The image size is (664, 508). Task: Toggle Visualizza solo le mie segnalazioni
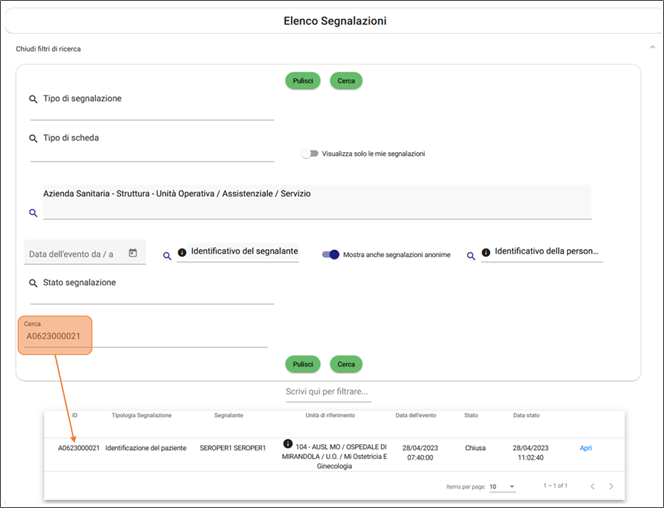point(311,154)
